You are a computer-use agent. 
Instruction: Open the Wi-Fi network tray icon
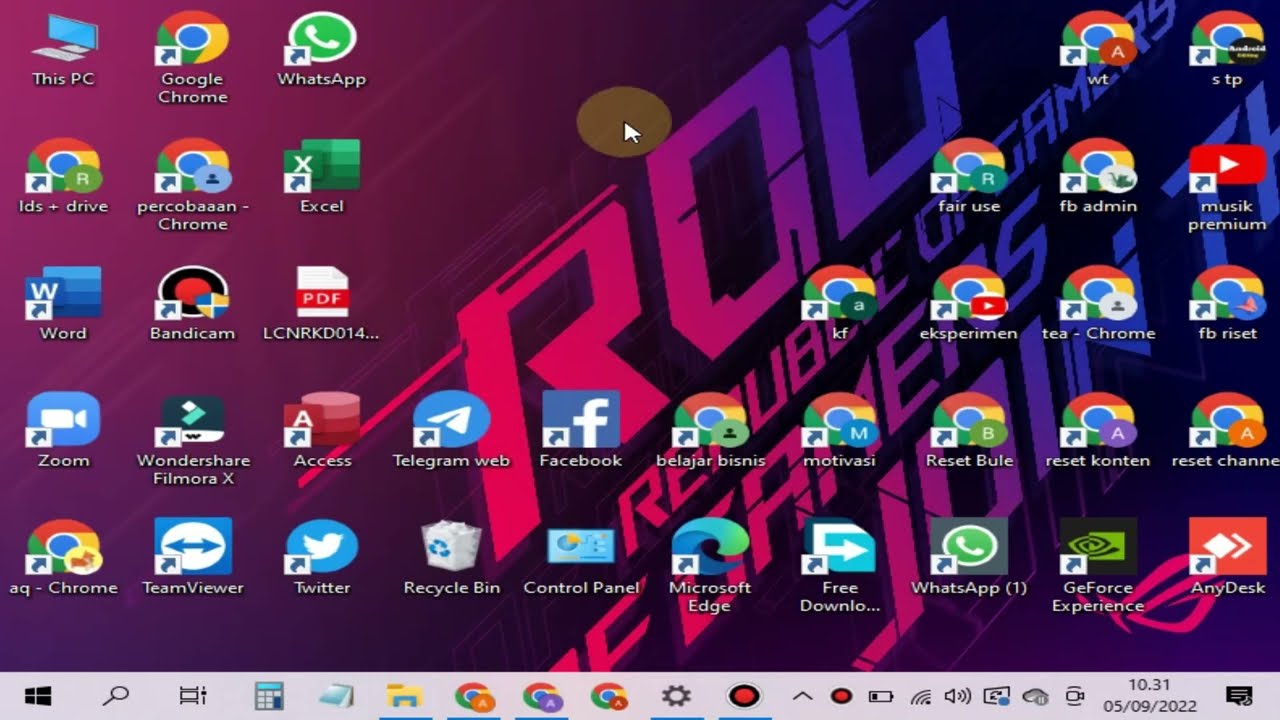pos(921,696)
